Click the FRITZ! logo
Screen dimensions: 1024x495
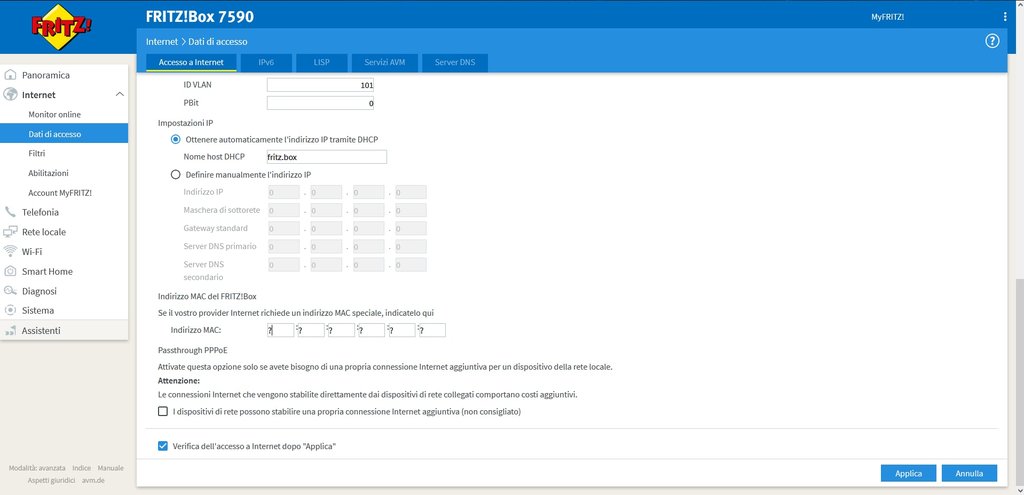click(x=62, y=27)
